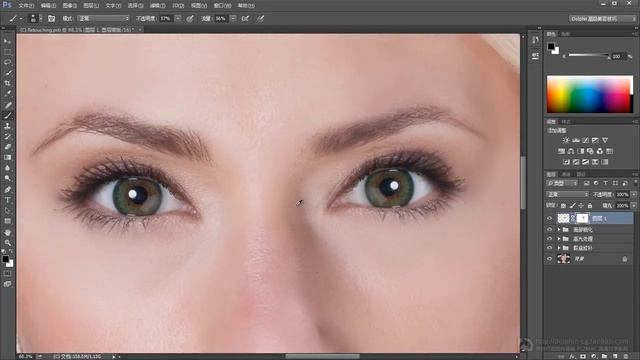Add an Invert adjustment

pos(566,162)
